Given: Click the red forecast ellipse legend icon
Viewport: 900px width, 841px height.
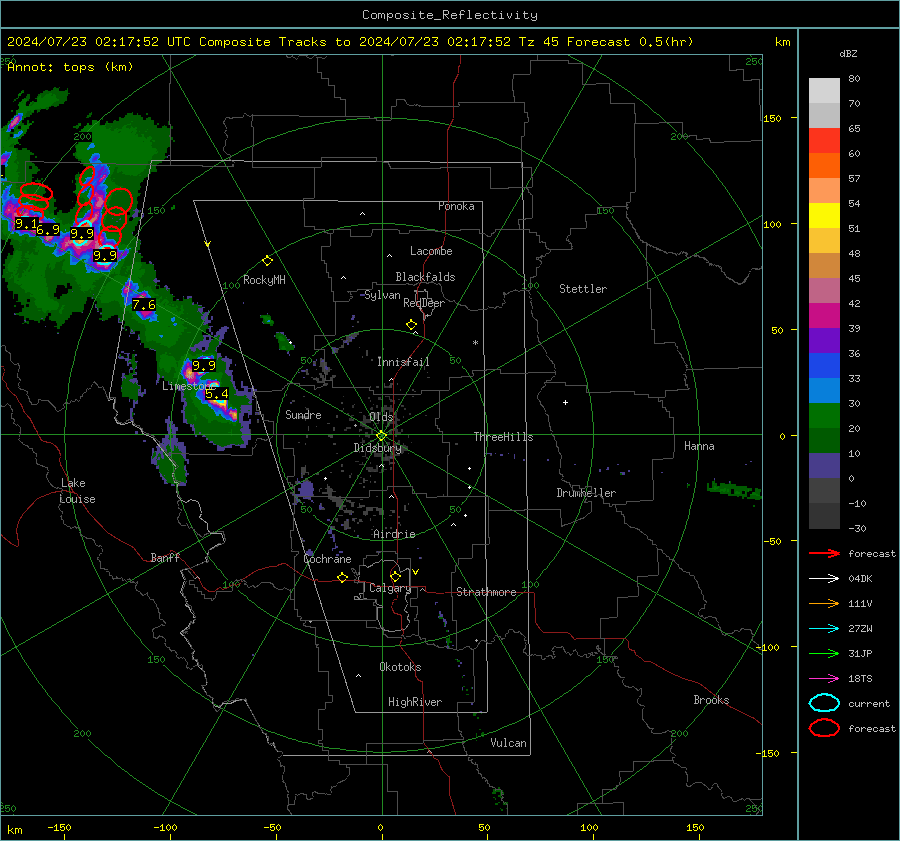Looking at the screenshot, I should [824, 728].
